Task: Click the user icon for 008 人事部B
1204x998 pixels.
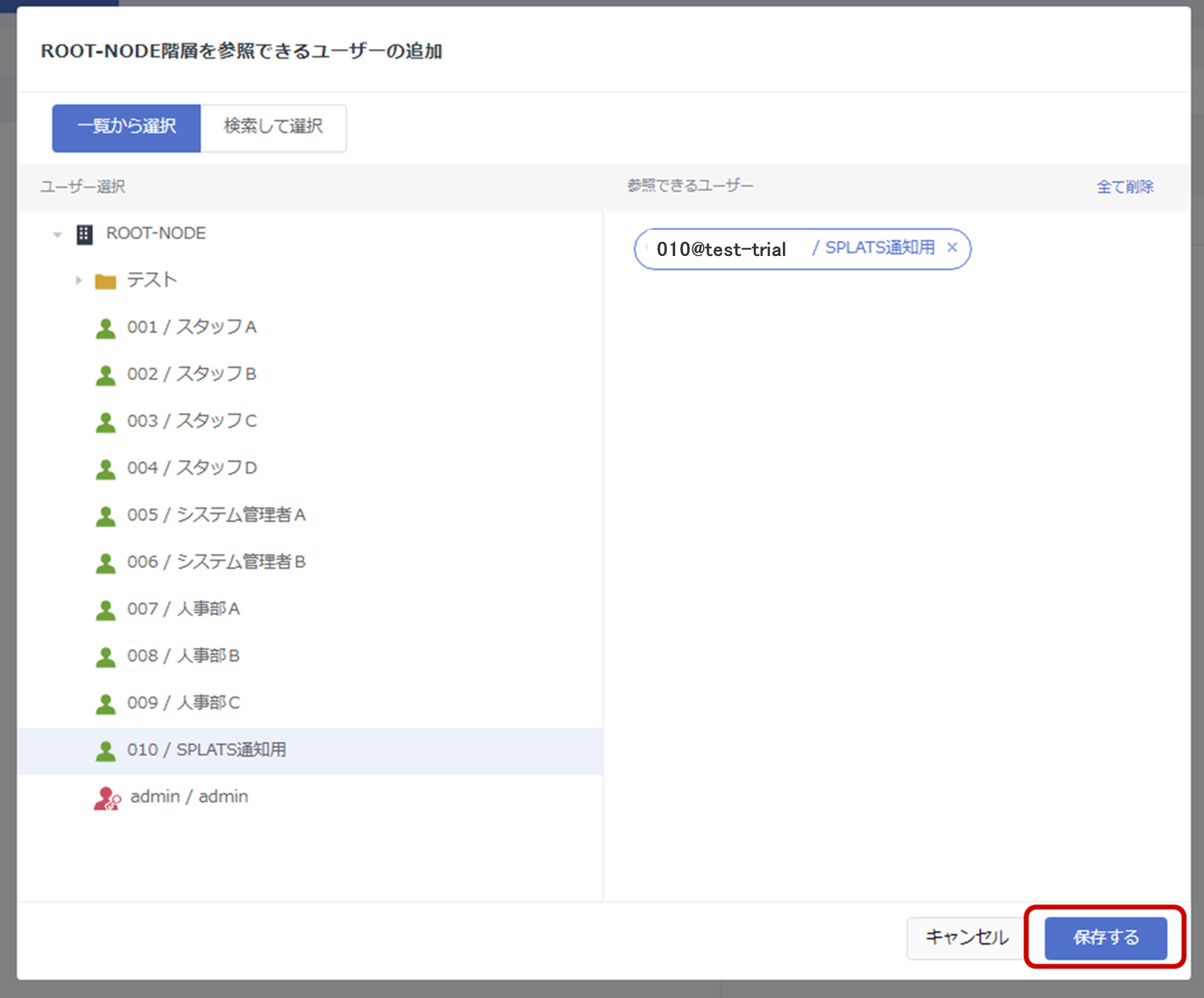Action: point(105,656)
